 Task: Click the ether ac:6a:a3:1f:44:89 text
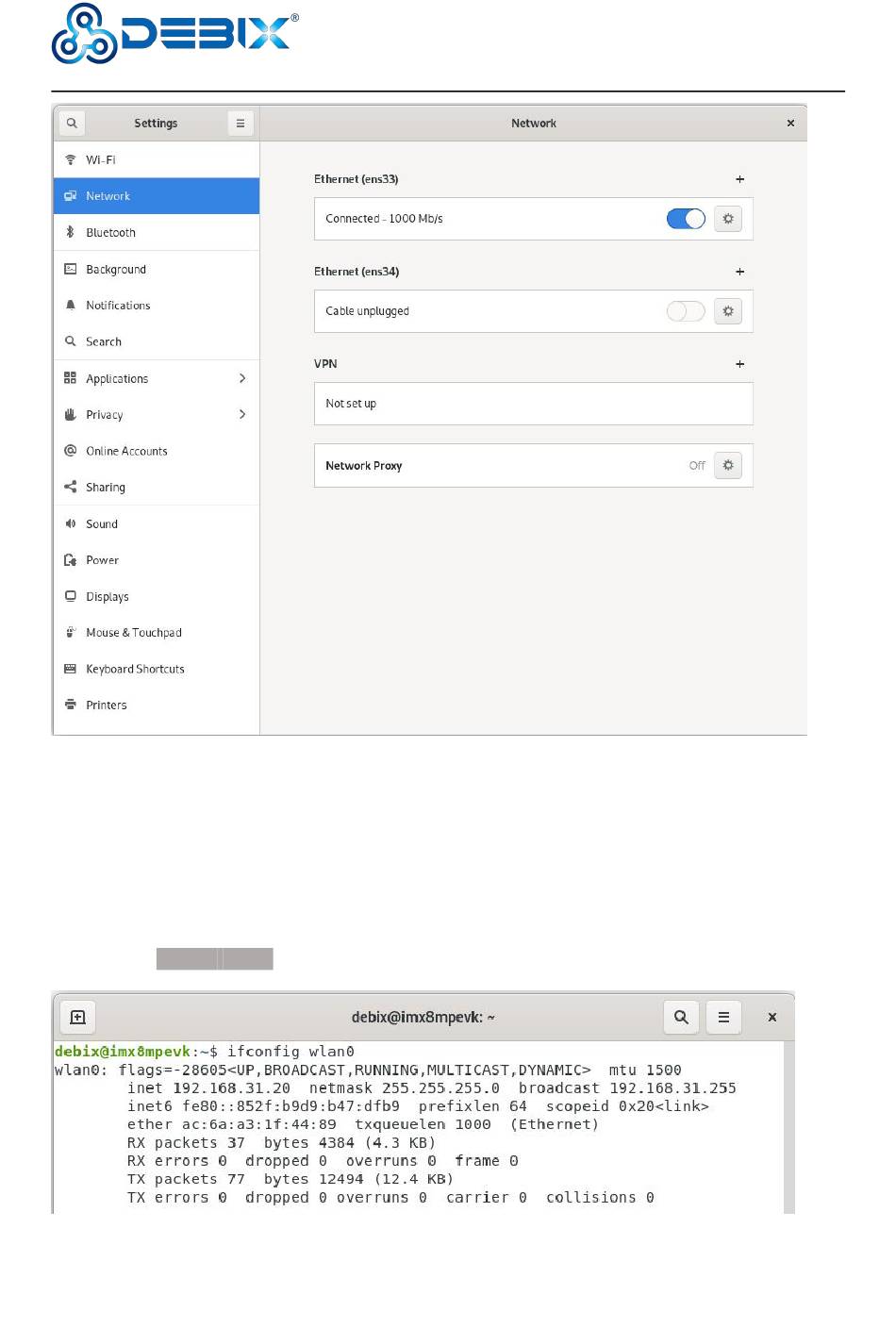(x=232, y=1125)
